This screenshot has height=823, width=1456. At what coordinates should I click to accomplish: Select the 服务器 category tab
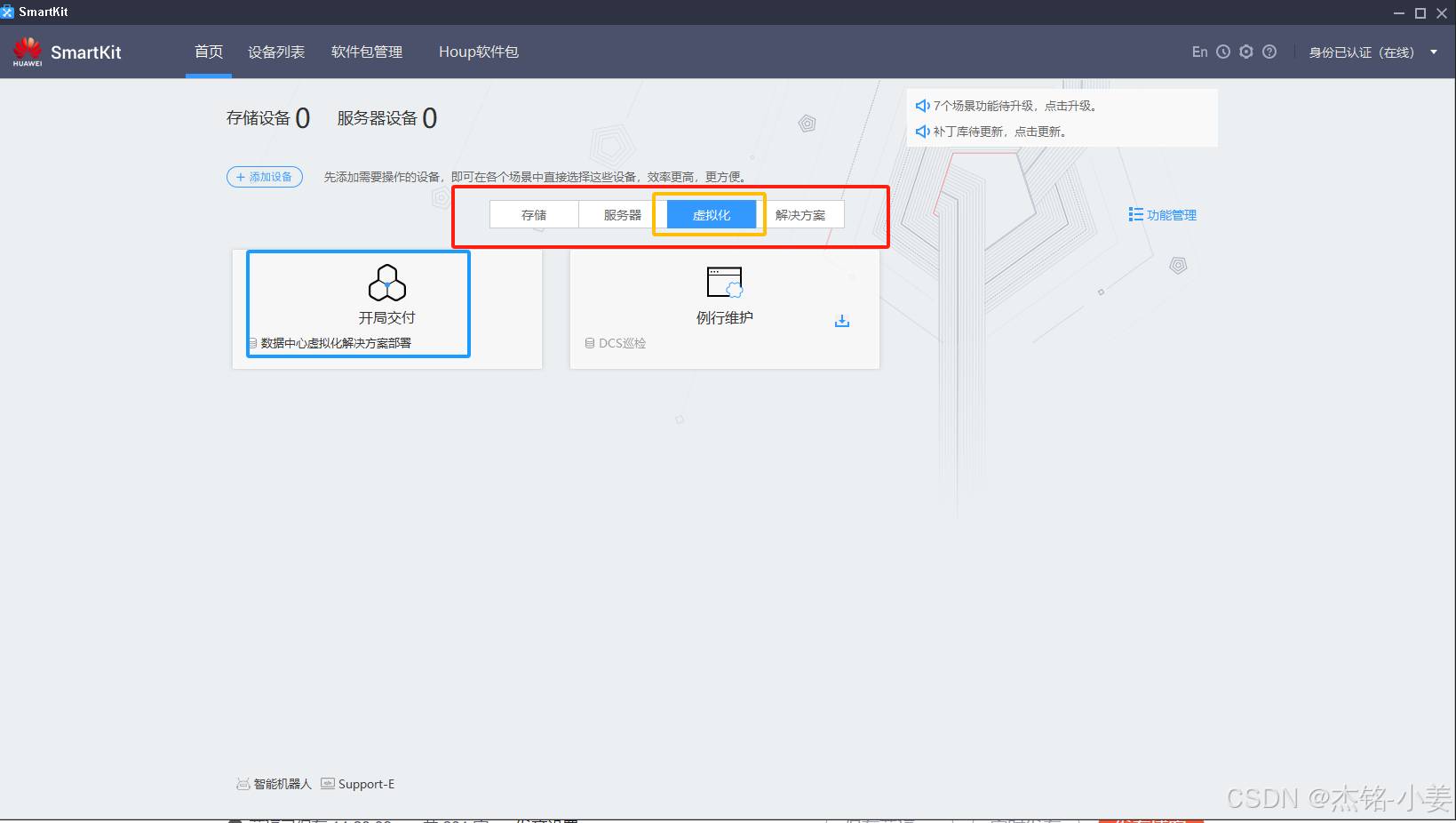tap(623, 215)
